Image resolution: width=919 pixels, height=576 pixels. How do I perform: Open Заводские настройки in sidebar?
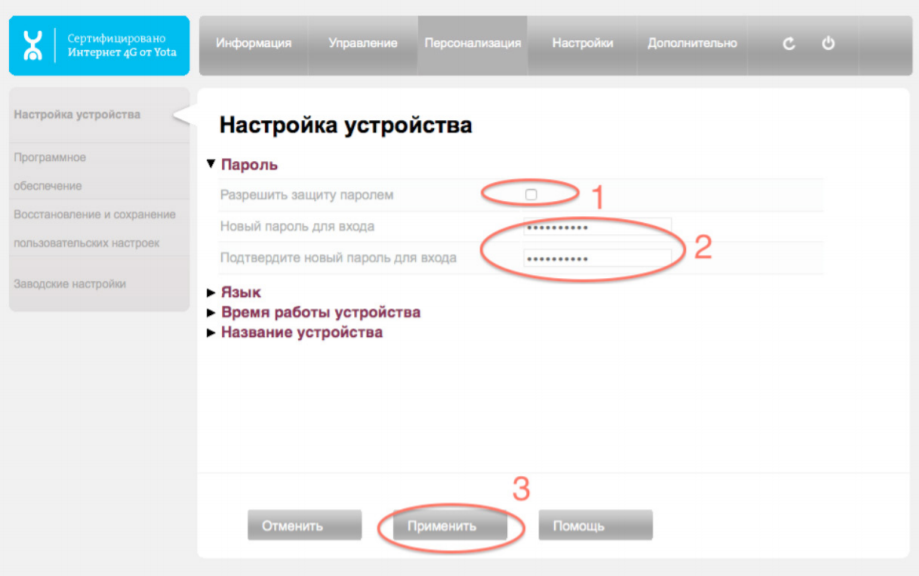70,284
